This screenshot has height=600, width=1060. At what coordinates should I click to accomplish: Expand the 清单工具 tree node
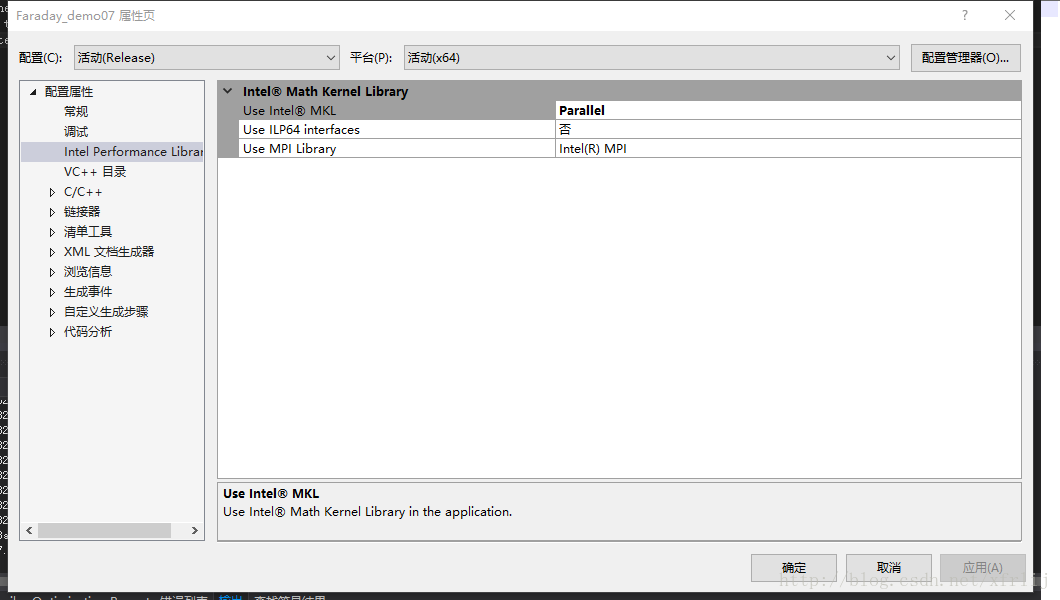click(x=52, y=232)
